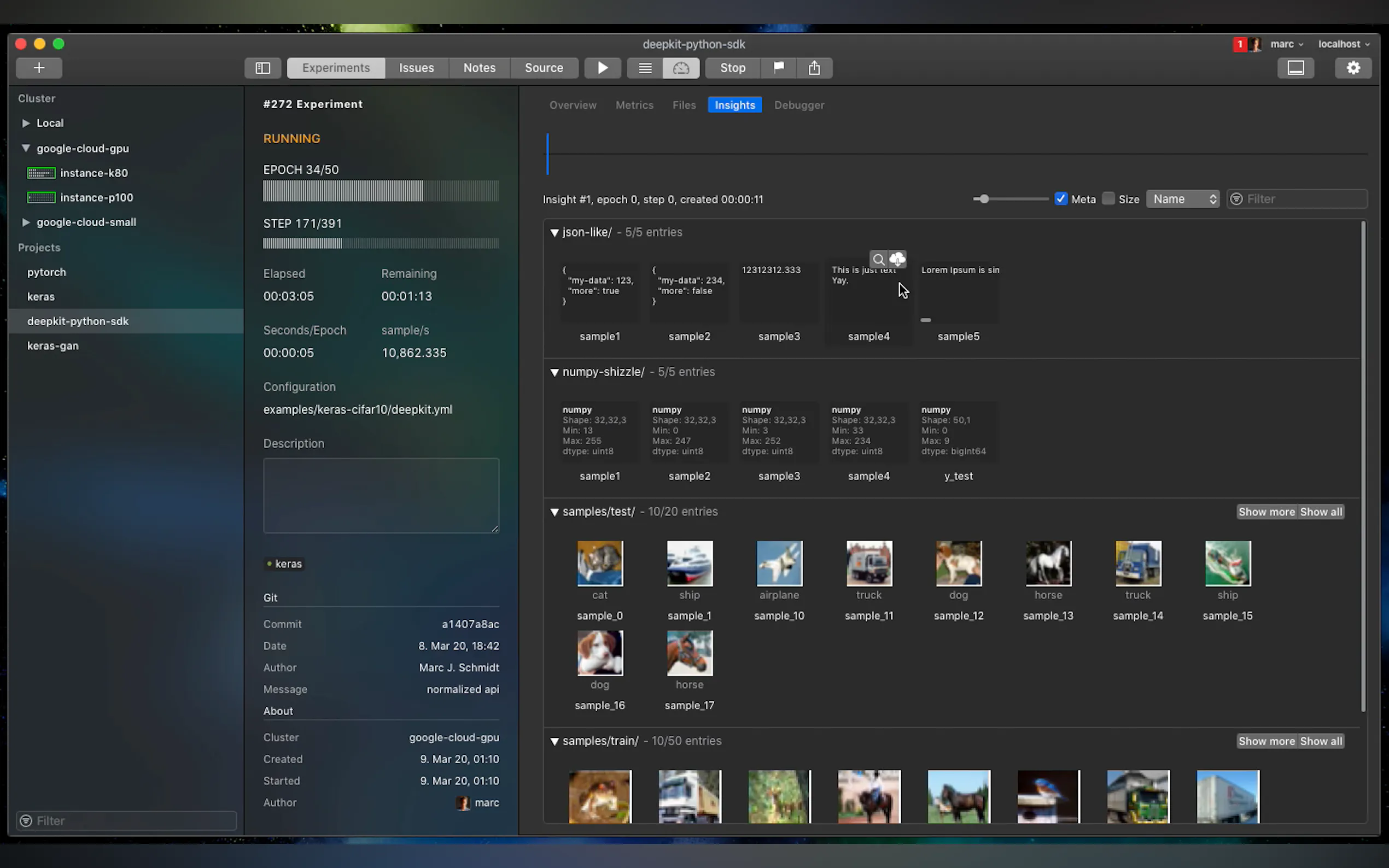
Task: Select the dashboard gauge view icon
Action: pos(681,68)
